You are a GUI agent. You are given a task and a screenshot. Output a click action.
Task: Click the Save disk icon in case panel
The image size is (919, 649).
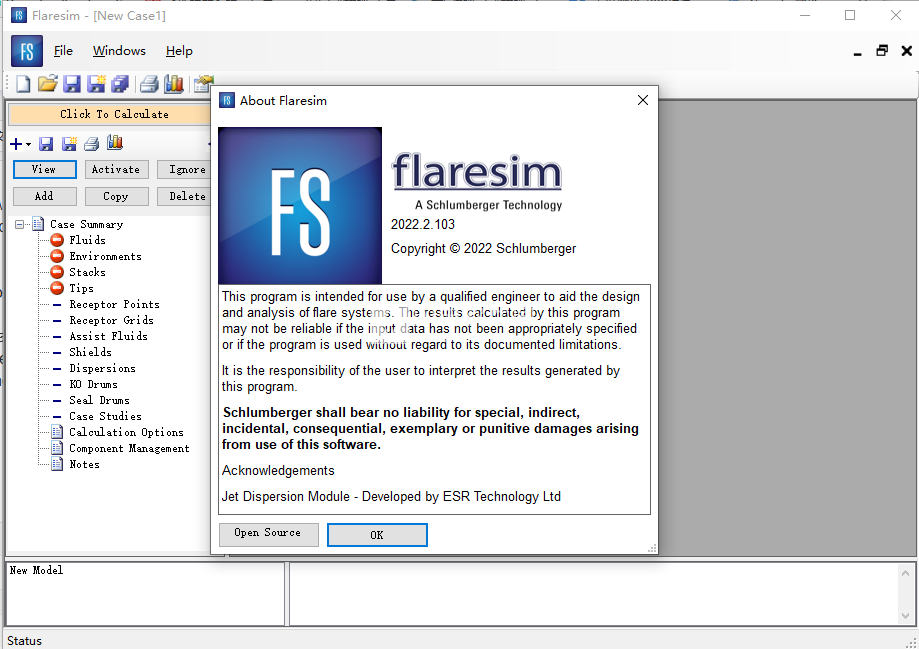[x=46, y=144]
